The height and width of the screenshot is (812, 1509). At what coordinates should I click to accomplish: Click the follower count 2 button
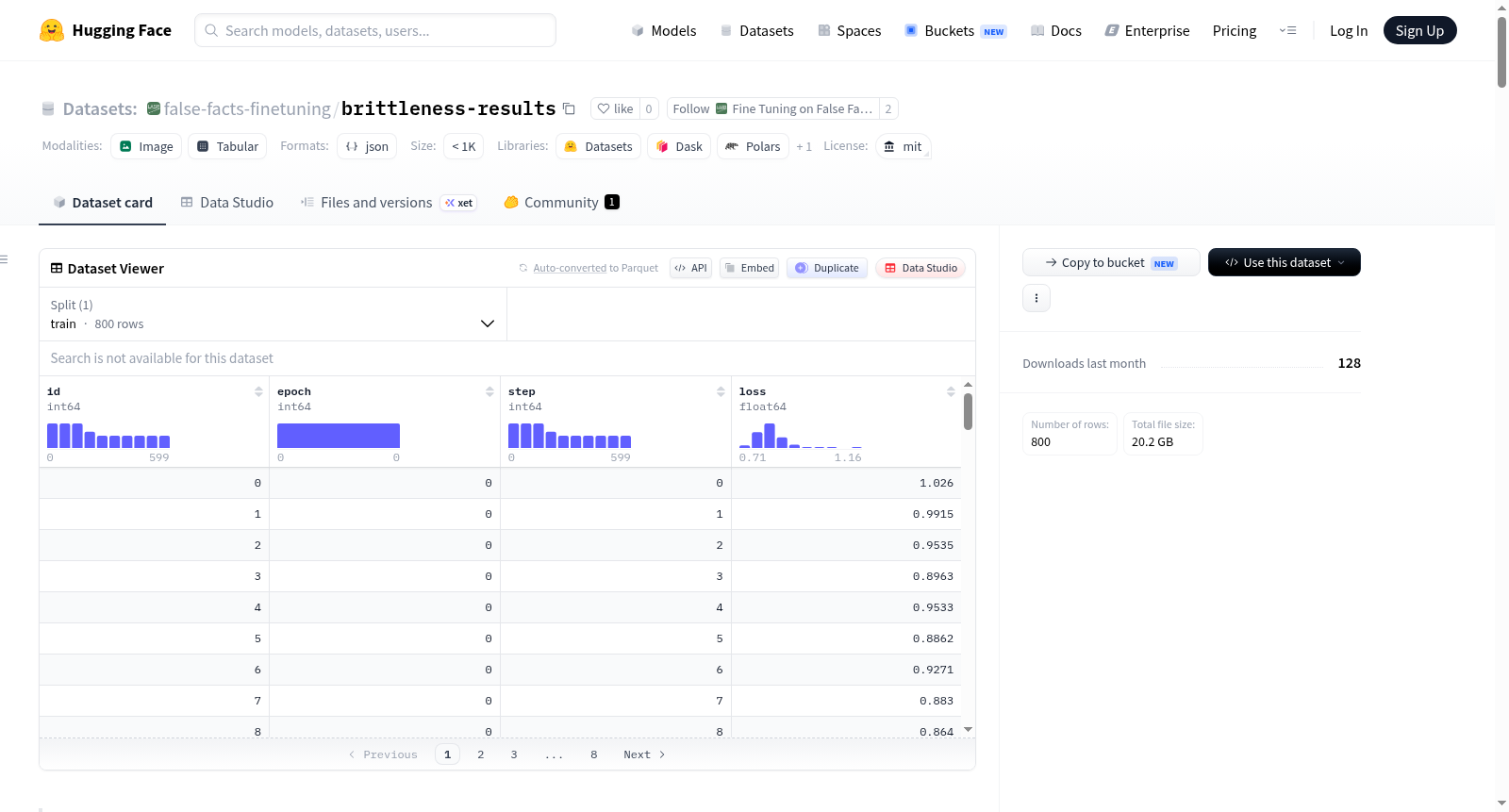[x=888, y=108]
